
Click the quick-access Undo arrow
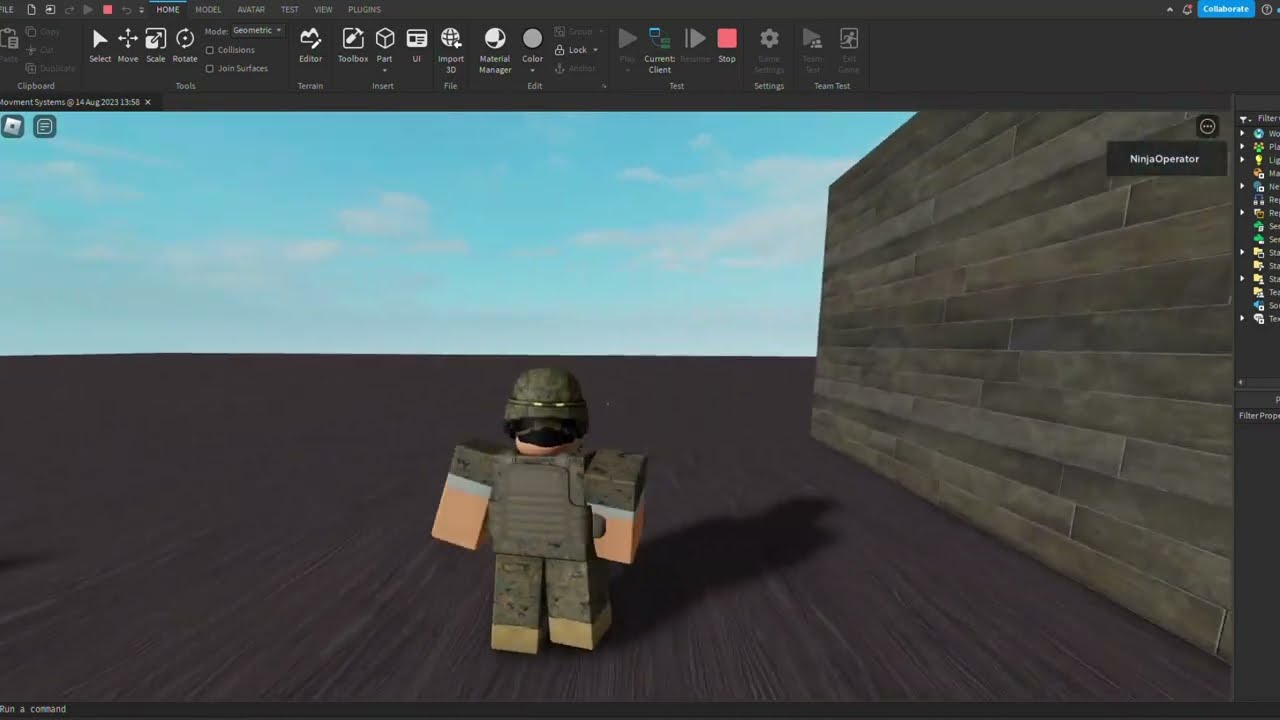126,9
